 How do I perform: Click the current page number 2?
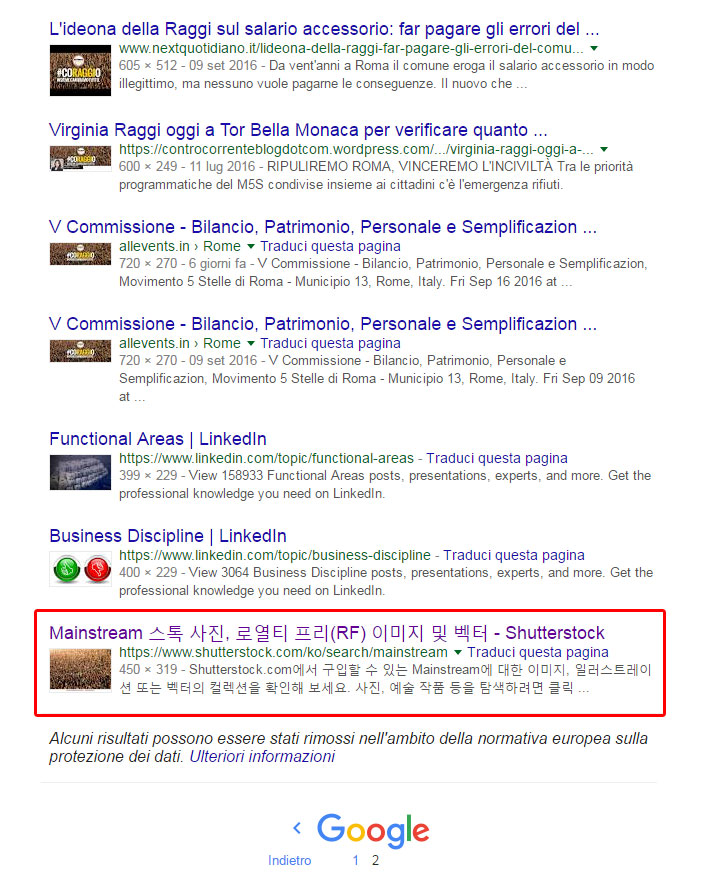[x=376, y=861]
